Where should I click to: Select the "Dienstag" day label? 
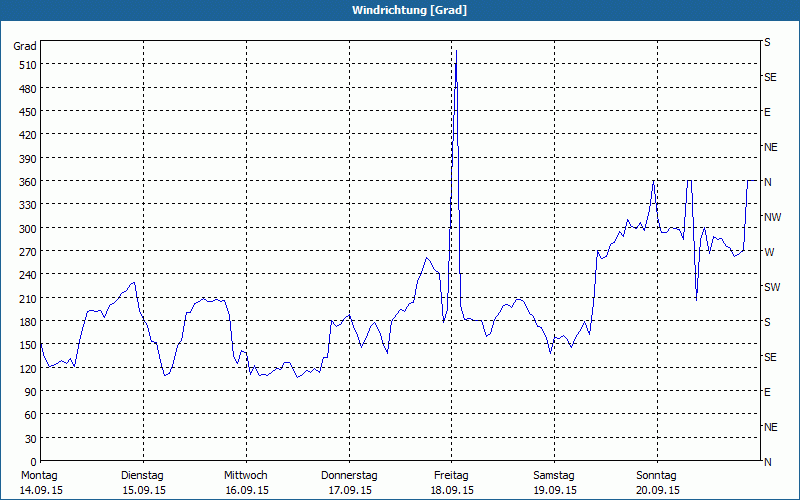tap(142, 475)
